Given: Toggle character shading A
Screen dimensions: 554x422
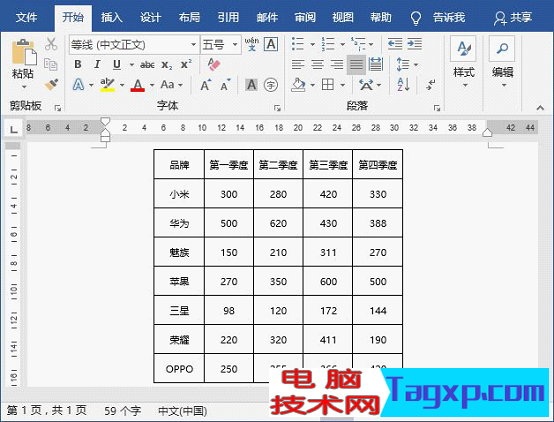Looking at the screenshot, I should point(251,85).
